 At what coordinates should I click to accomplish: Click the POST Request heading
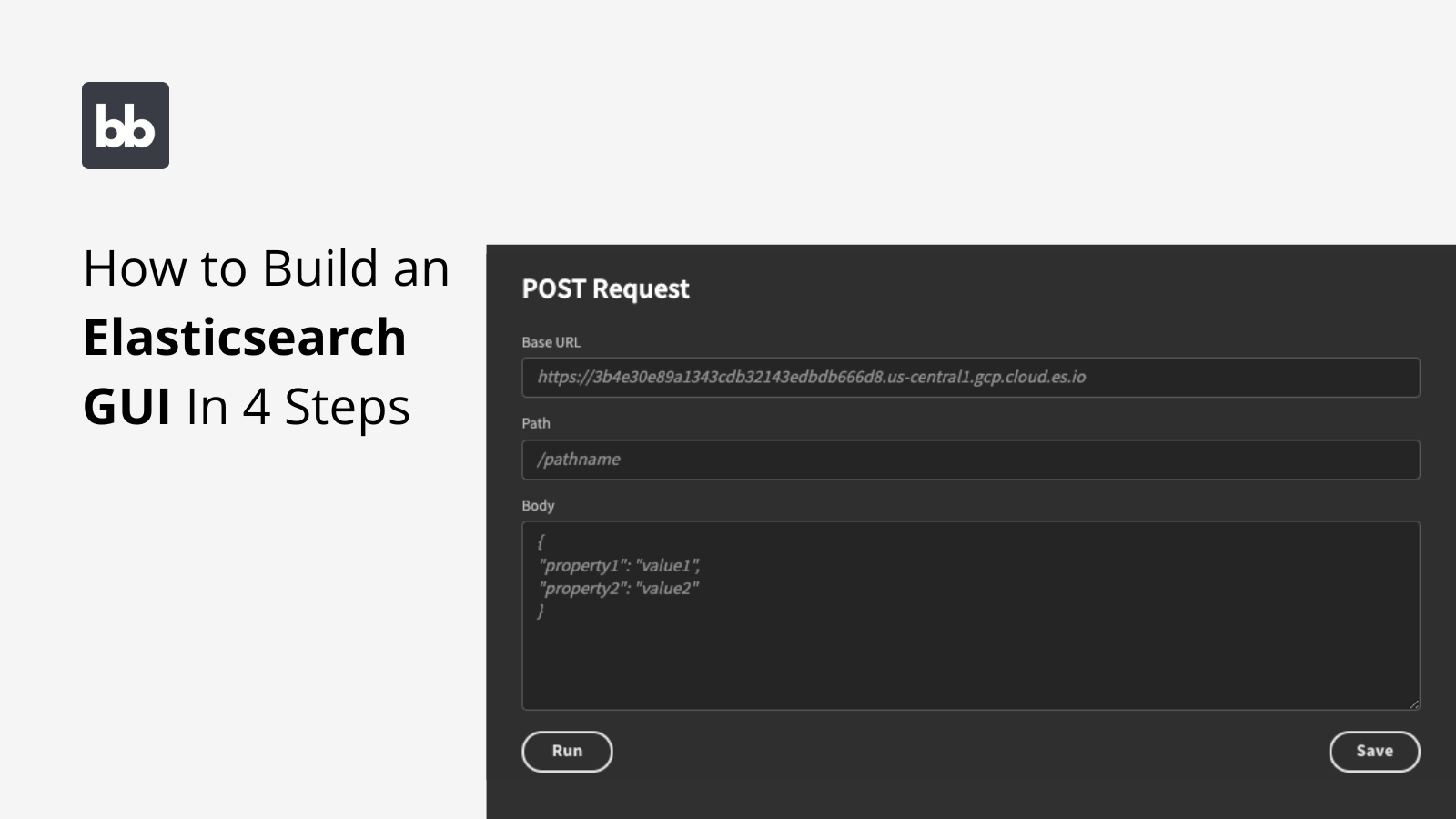[x=604, y=289]
